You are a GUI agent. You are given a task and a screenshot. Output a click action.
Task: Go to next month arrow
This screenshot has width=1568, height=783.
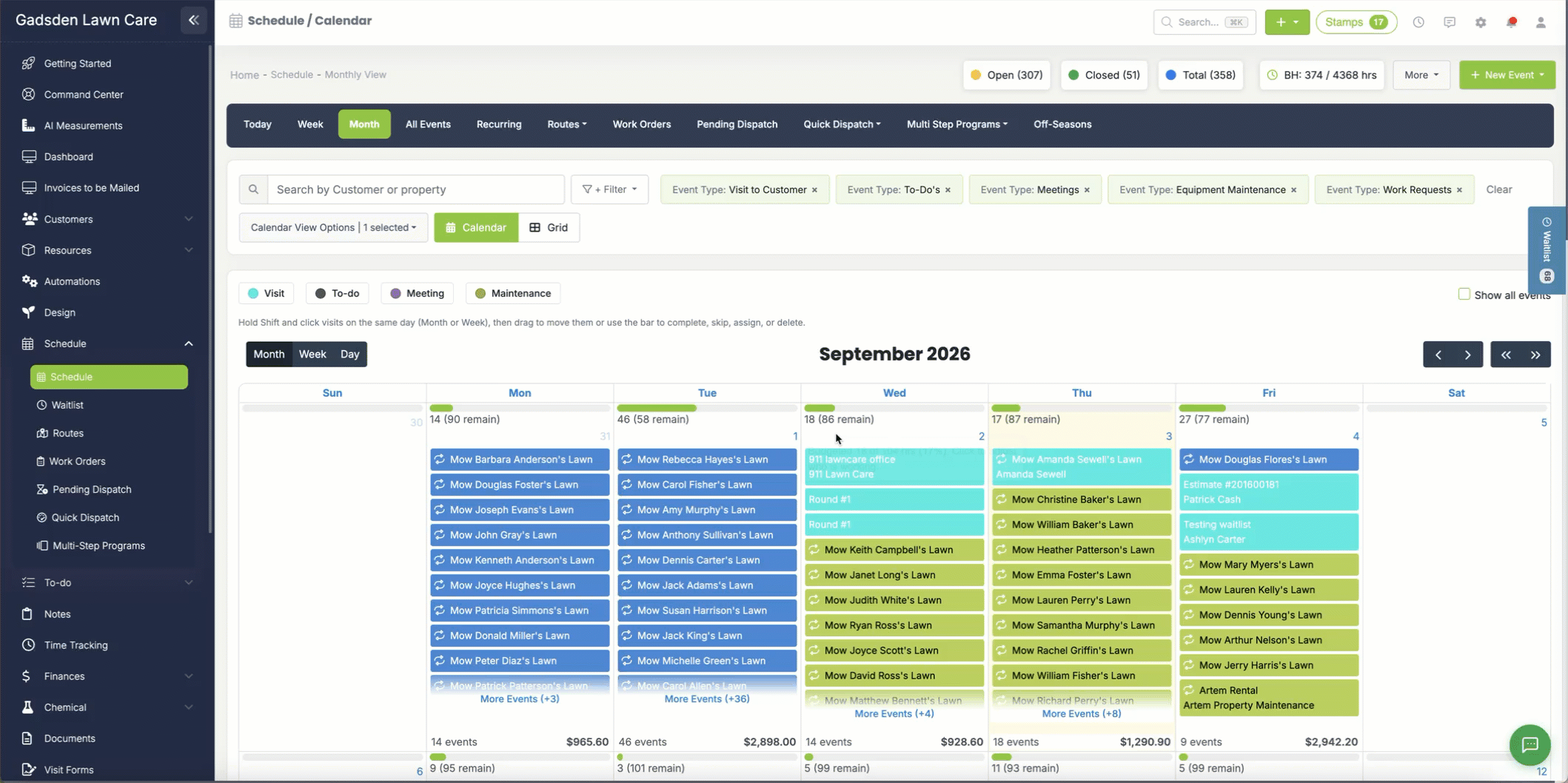tap(1467, 354)
